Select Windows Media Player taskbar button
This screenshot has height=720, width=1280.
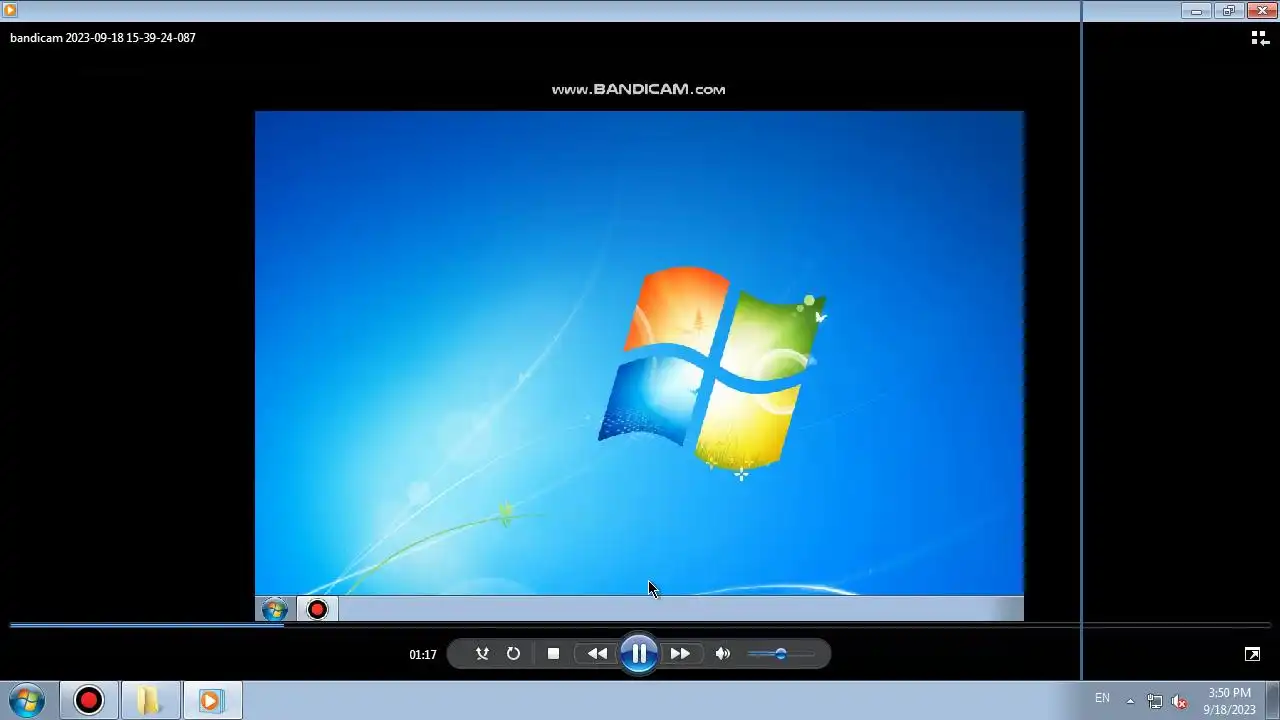click(212, 700)
